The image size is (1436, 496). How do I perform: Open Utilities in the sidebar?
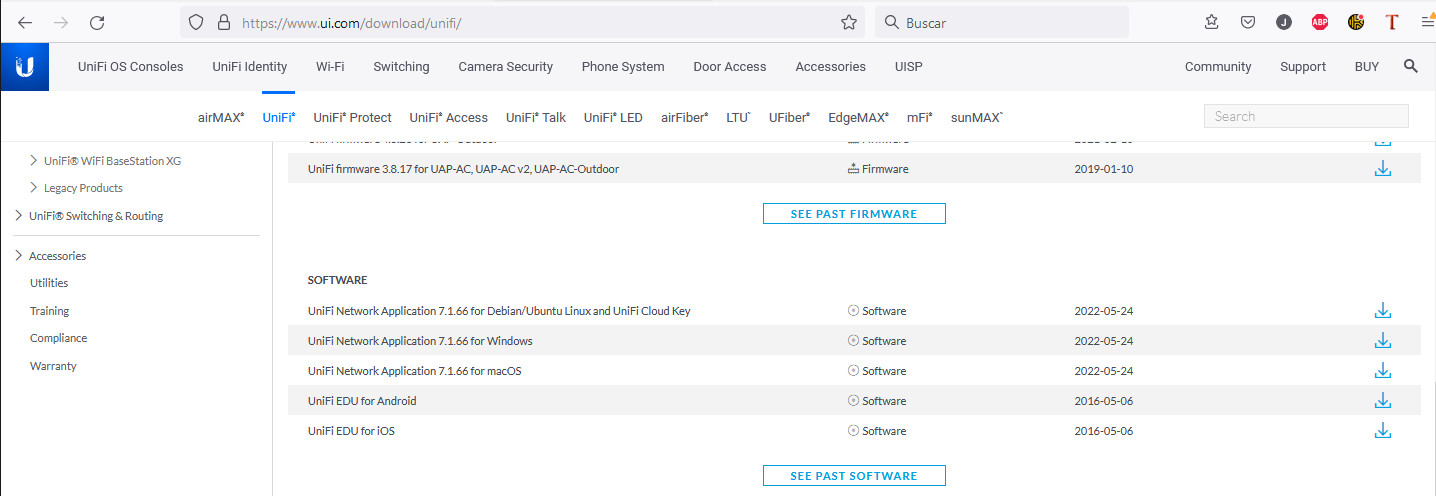(49, 283)
